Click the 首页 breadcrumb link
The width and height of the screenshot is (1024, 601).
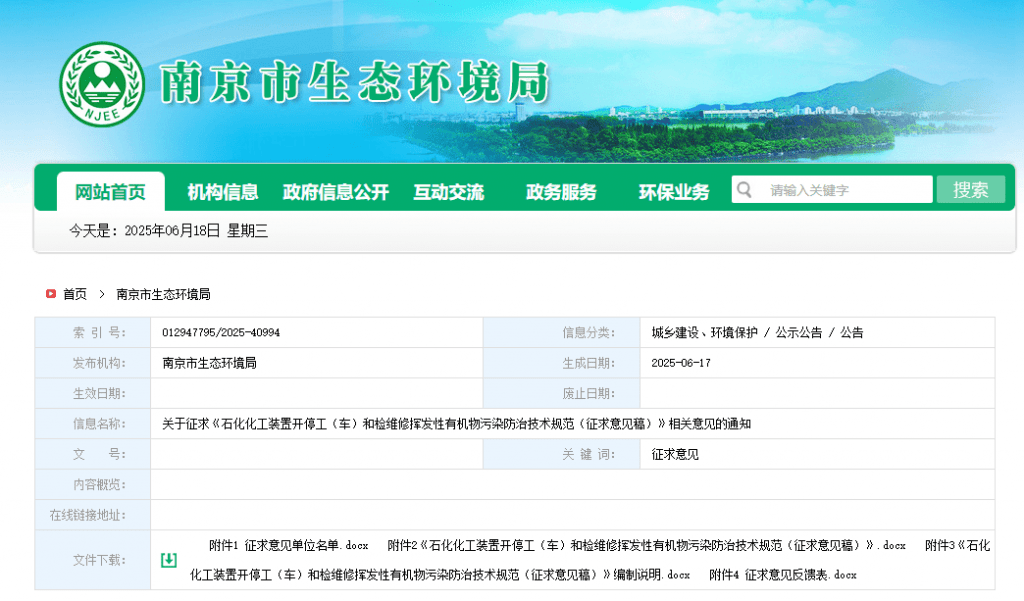(75, 294)
